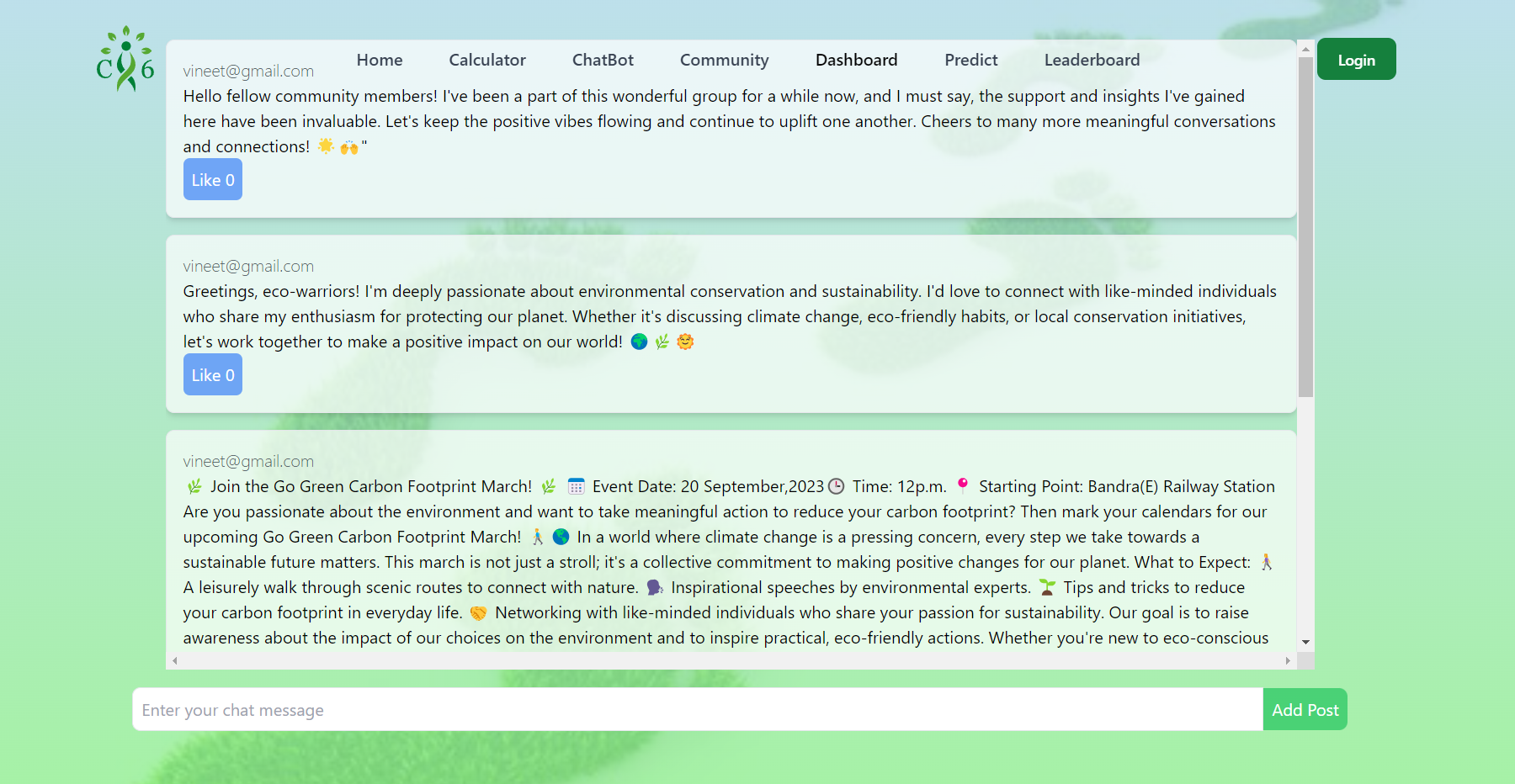Open the Dashboard page
1515x784 pixels.
pos(856,60)
